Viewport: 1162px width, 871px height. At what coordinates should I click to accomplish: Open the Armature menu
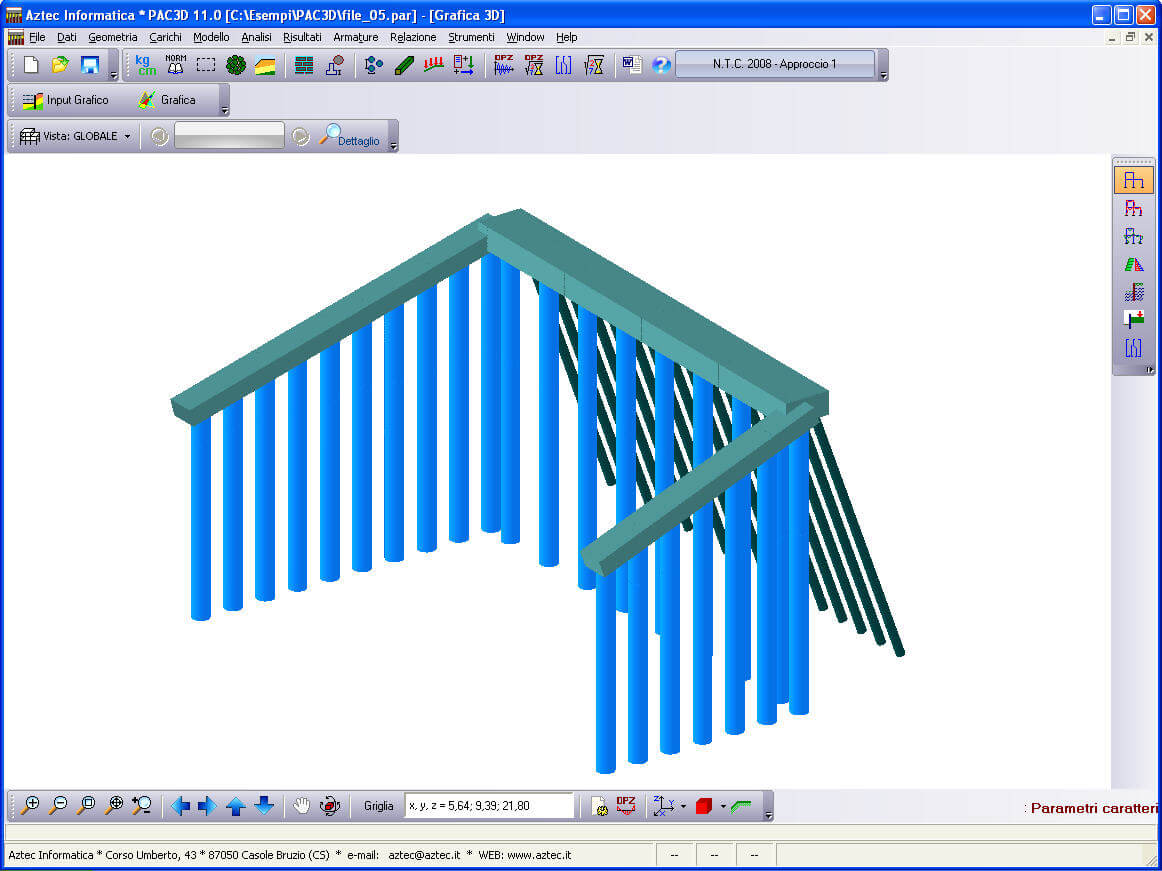coord(355,37)
